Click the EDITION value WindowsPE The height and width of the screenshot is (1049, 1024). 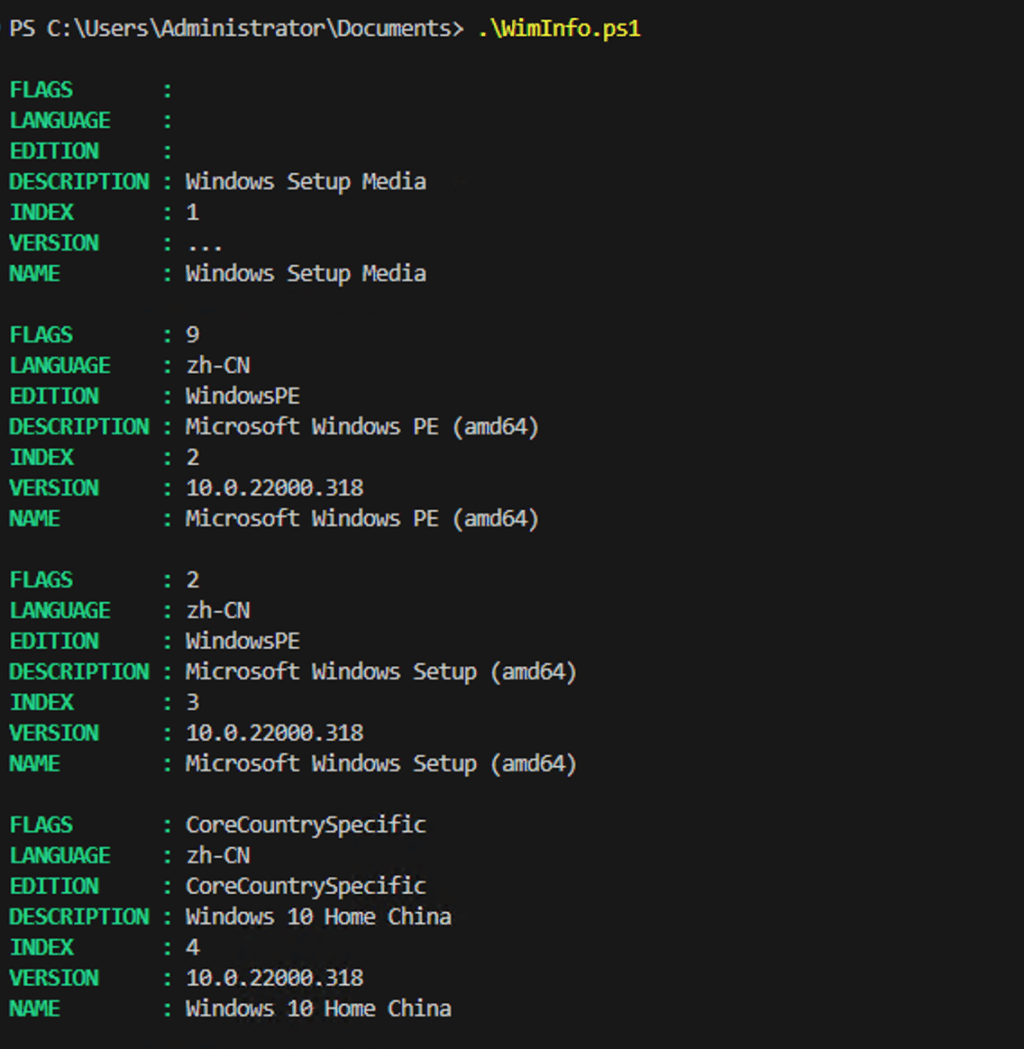(242, 396)
